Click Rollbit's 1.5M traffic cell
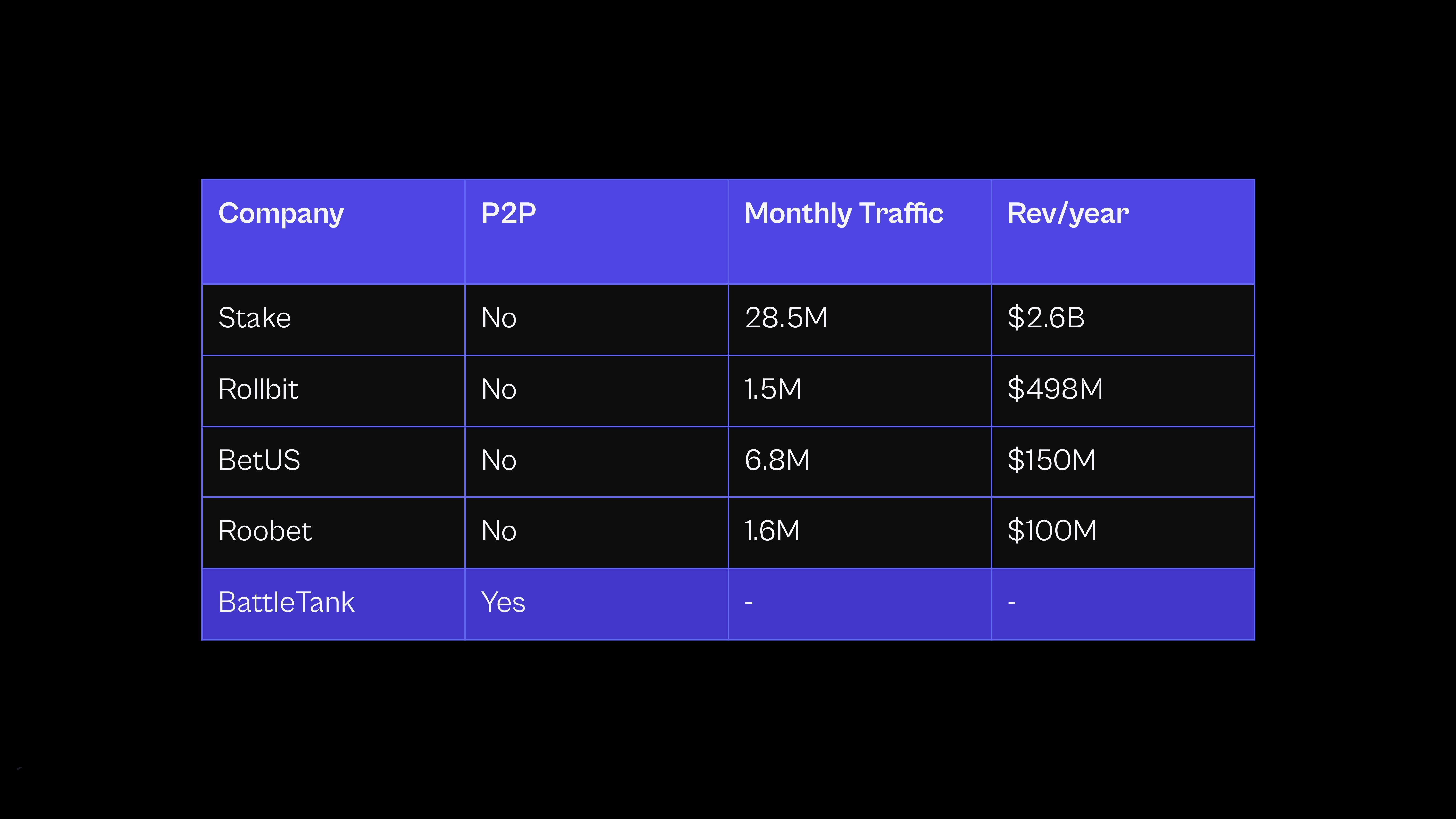Viewport: 1456px width, 819px height. tap(773, 389)
